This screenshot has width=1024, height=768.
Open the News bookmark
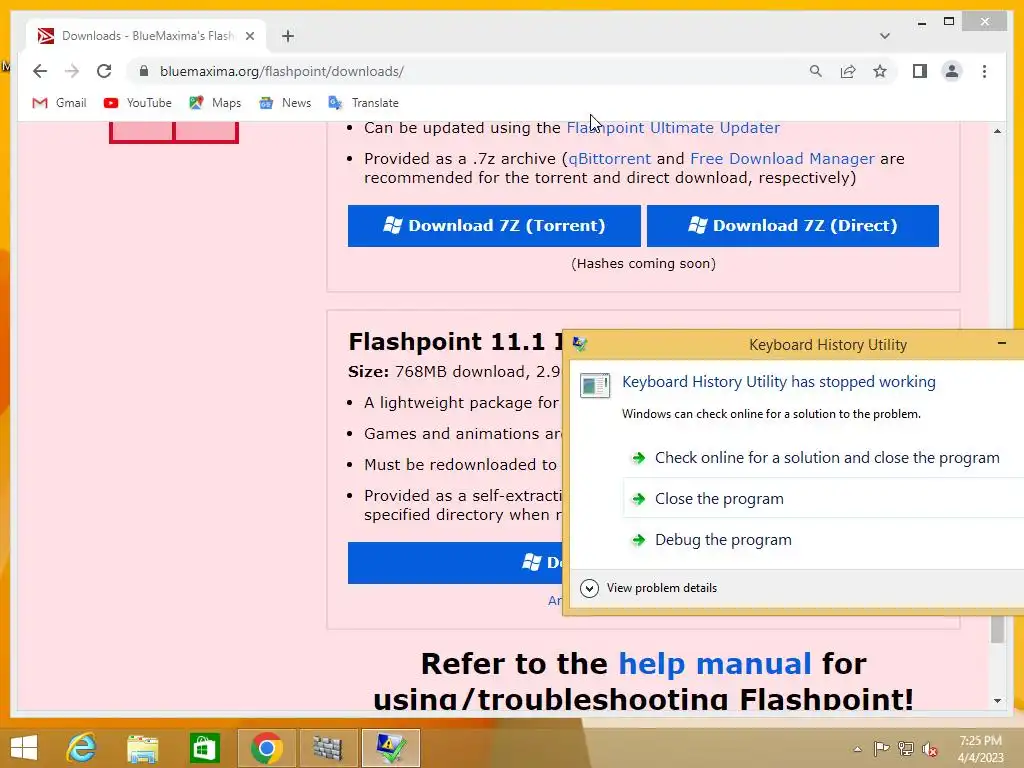coord(285,103)
